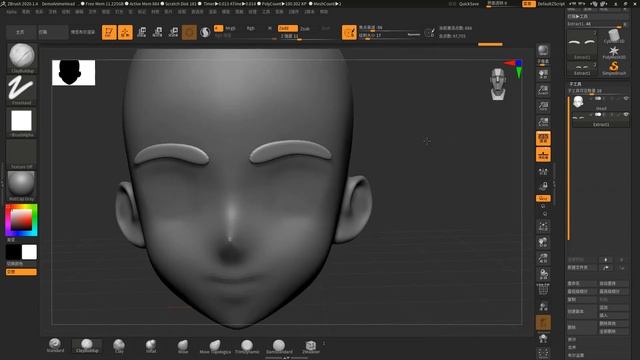Select the Move Topological brush
640x360 pixels.
(215, 346)
